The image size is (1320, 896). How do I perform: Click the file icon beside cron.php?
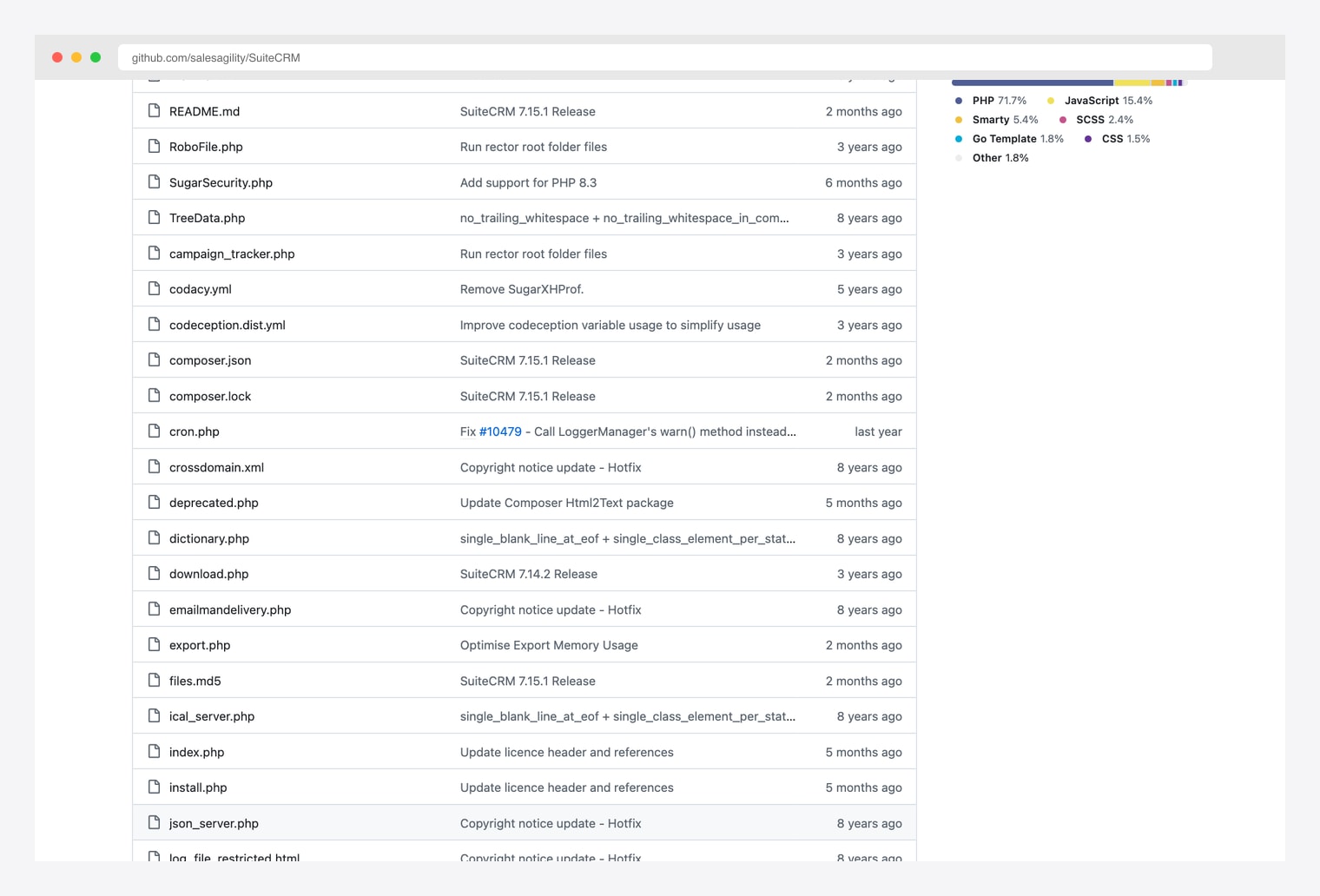click(154, 431)
